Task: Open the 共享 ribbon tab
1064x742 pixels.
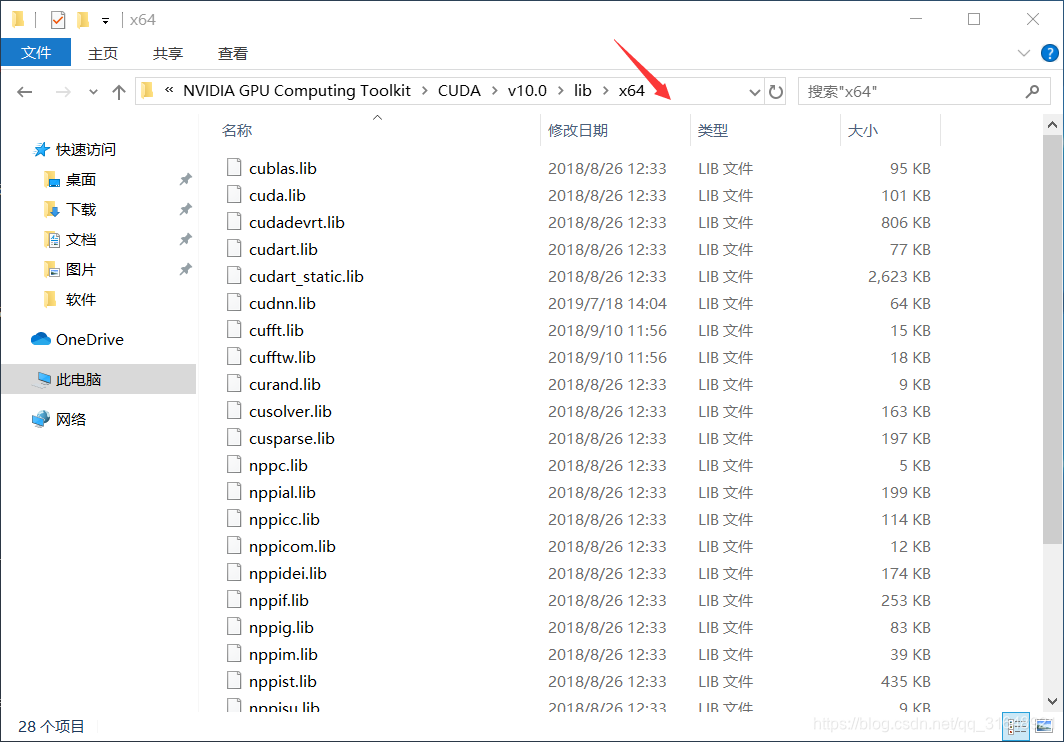Action: click(168, 53)
